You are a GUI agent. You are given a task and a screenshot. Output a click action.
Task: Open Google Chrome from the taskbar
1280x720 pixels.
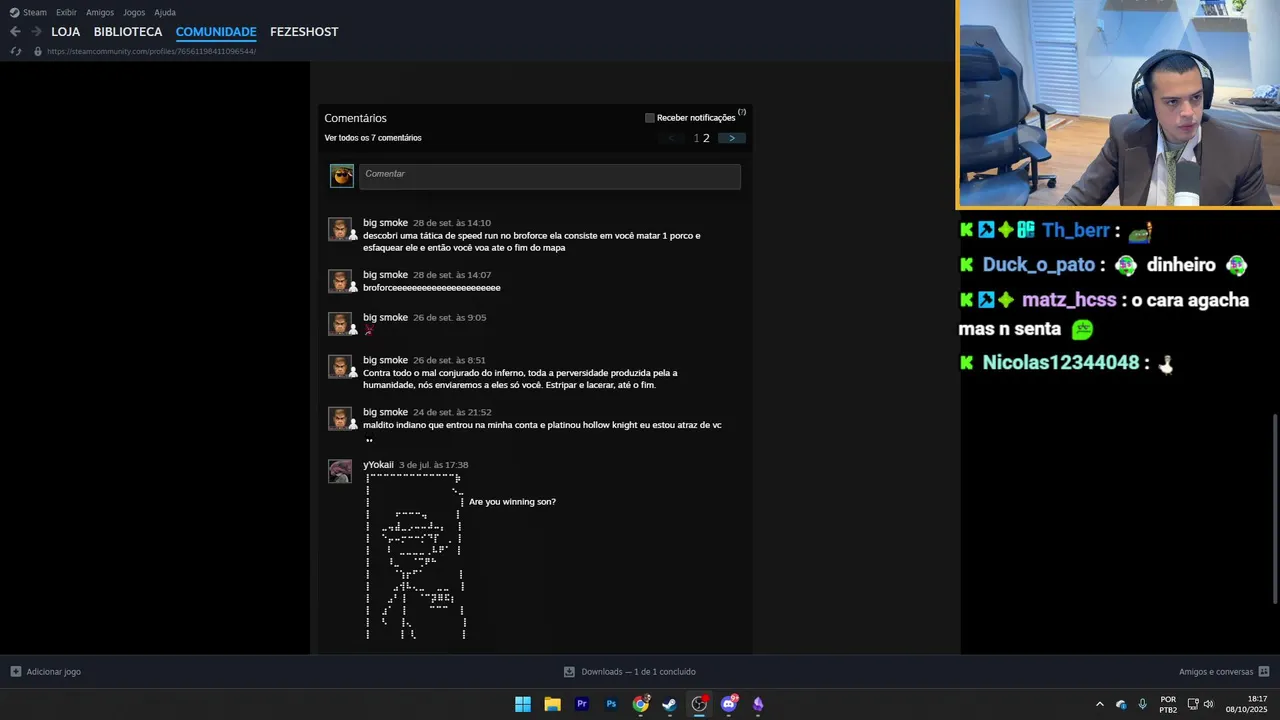point(641,704)
